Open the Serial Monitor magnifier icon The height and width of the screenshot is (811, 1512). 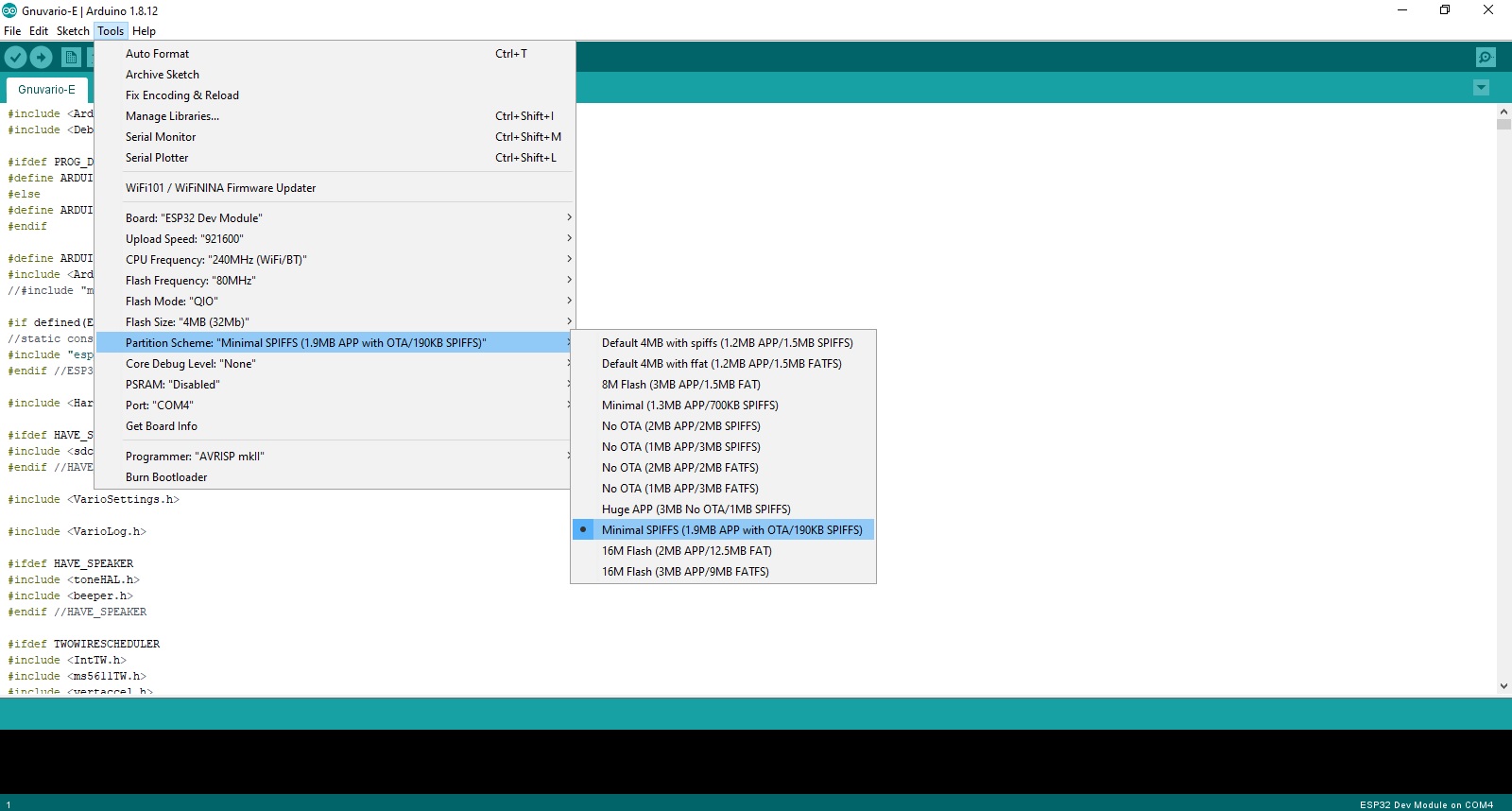pos(1486,58)
